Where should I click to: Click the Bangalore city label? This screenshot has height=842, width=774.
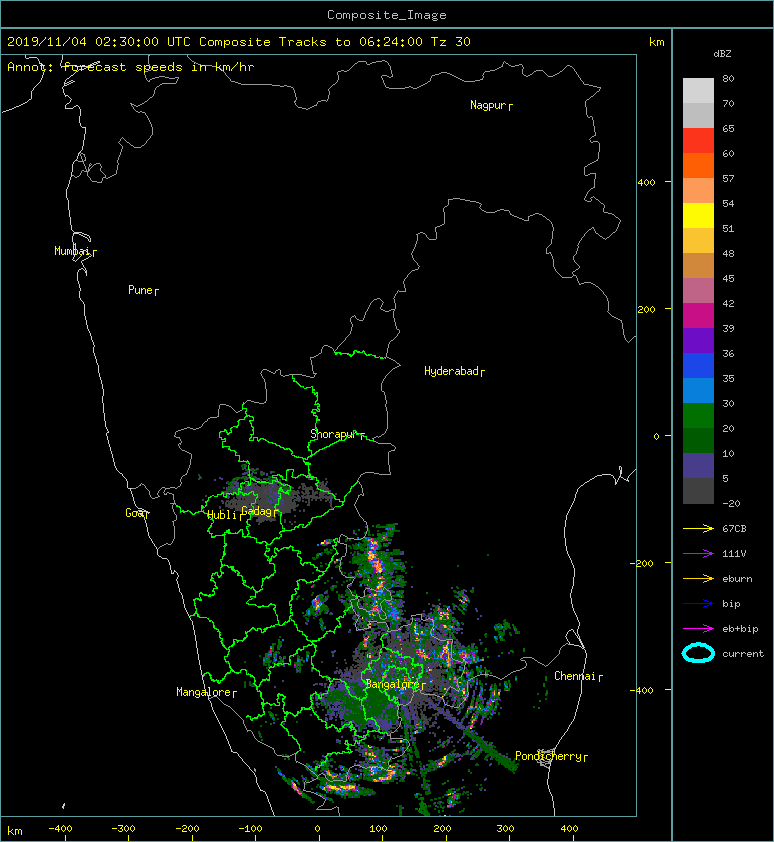pos(392,684)
